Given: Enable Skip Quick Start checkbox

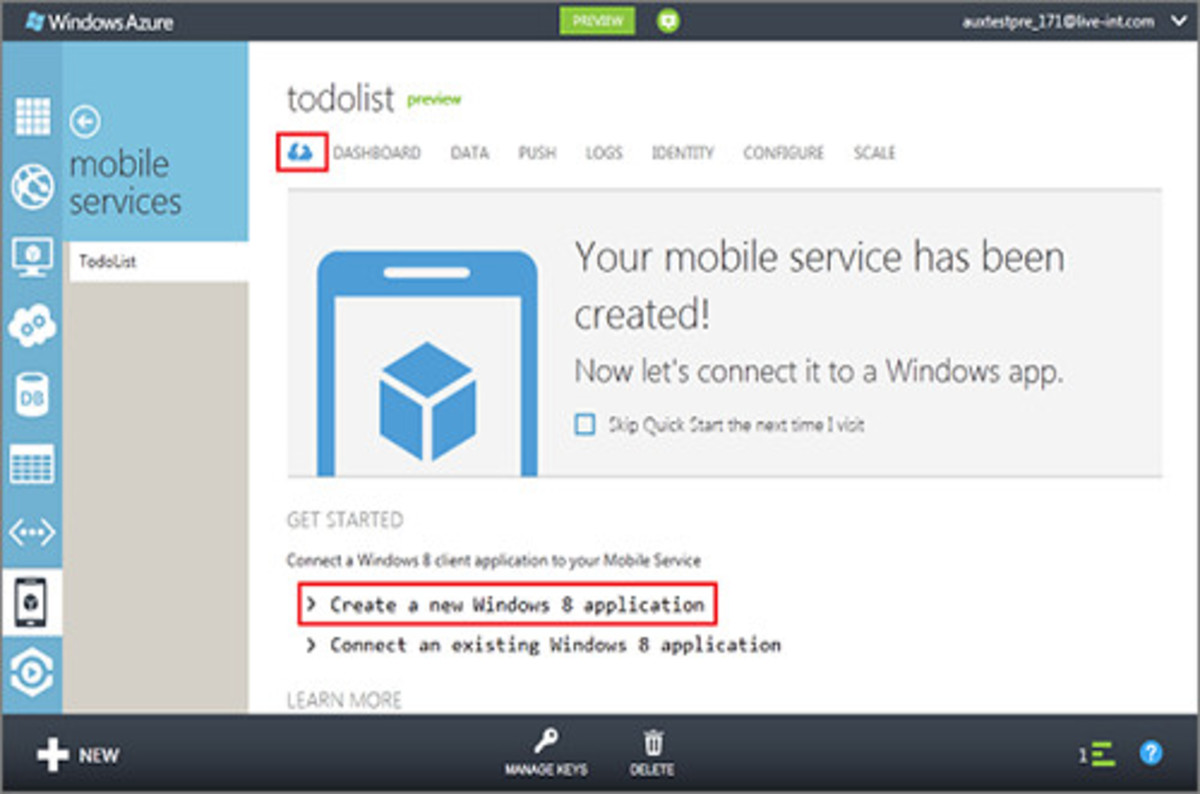Looking at the screenshot, I should [585, 425].
